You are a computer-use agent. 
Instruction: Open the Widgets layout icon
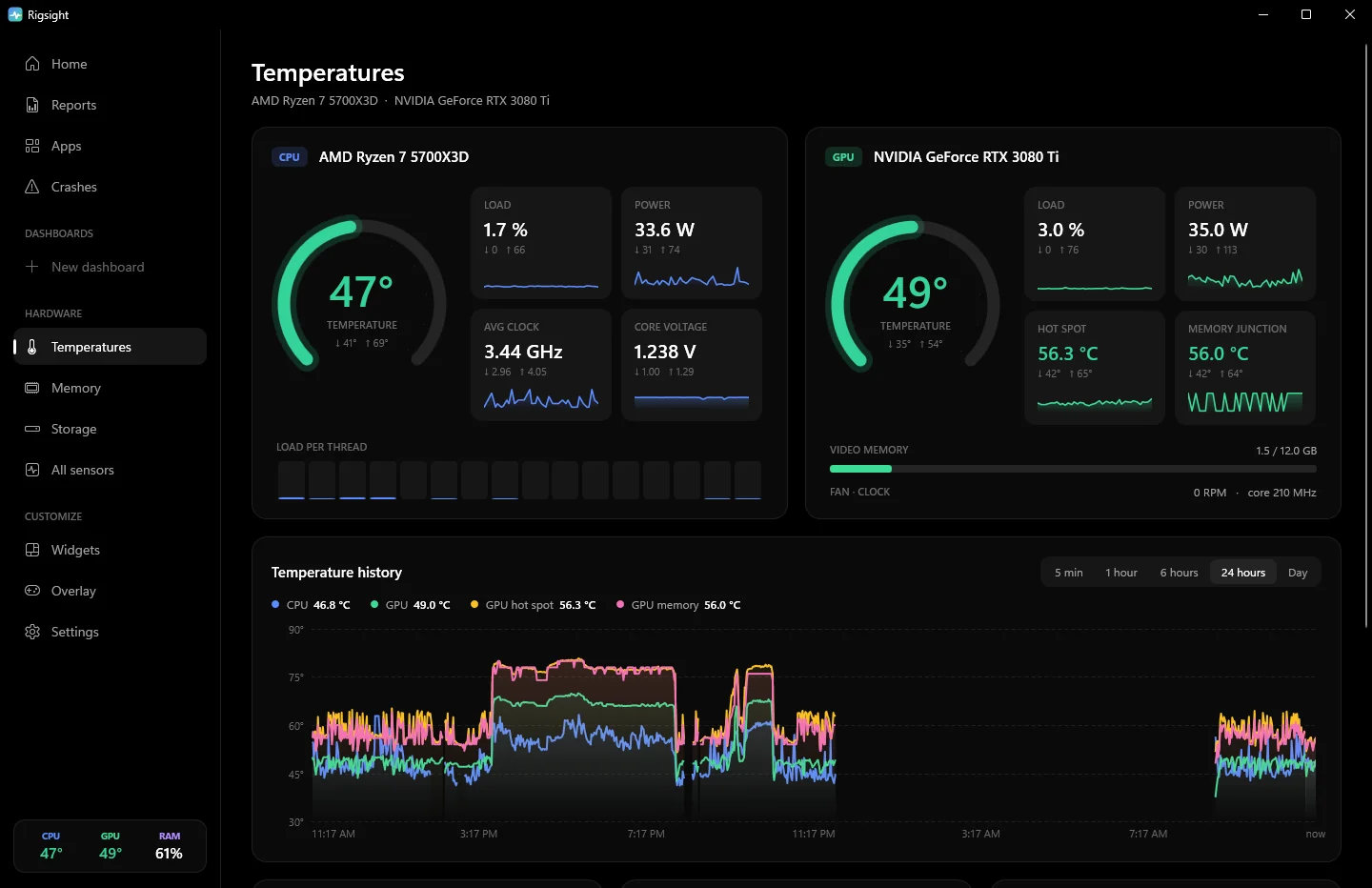point(32,550)
